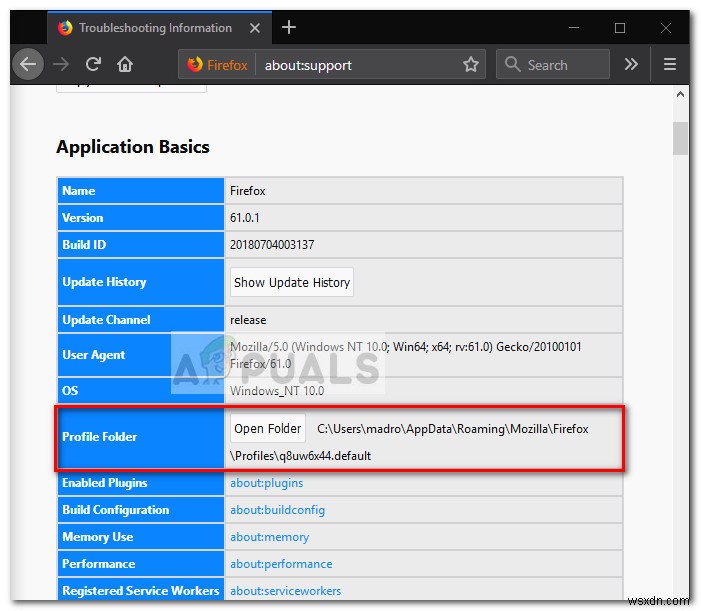This screenshot has width=701, height=611.
Task: Open a new tab with plus
Action: click(x=289, y=27)
